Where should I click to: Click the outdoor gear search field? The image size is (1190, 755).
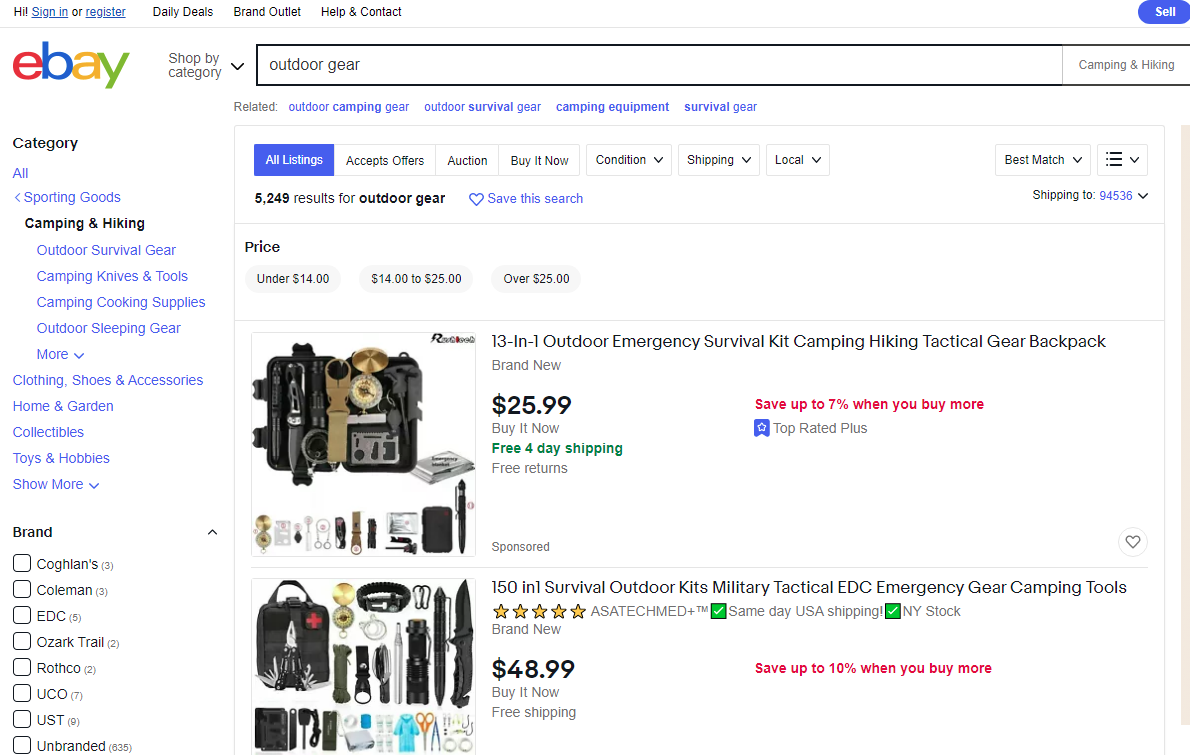click(659, 65)
